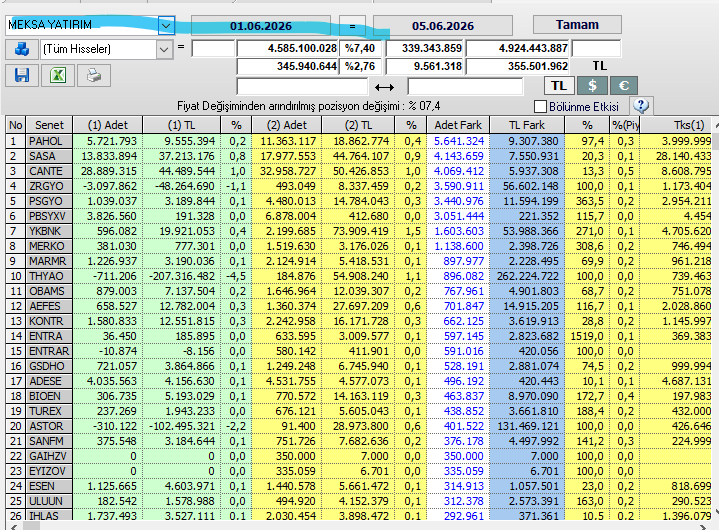This screenshot has height=530, width=719.
Task: Select TL currency button
Action: [x=559, y=86]
